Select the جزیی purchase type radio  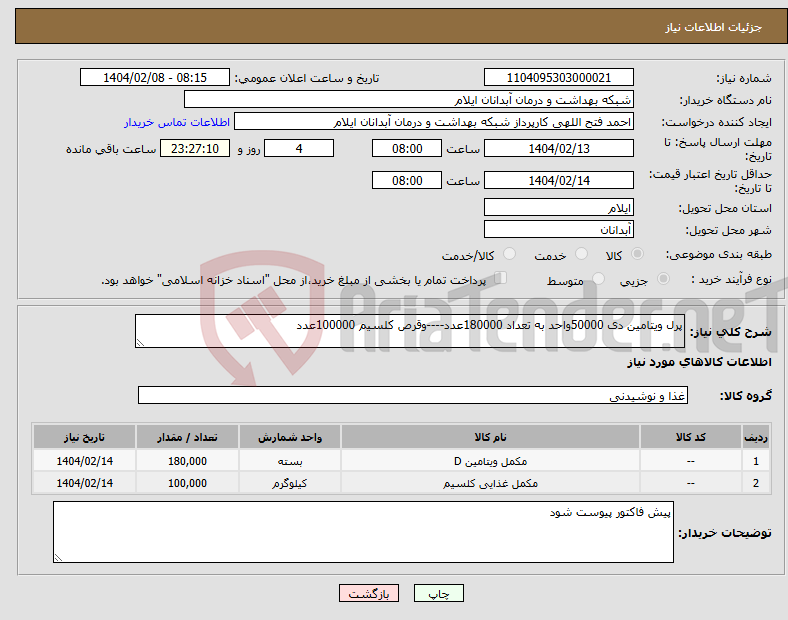(663, 279)
